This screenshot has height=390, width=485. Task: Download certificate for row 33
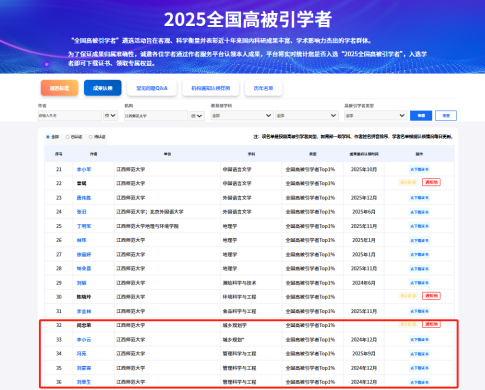[x=419, y=340]
